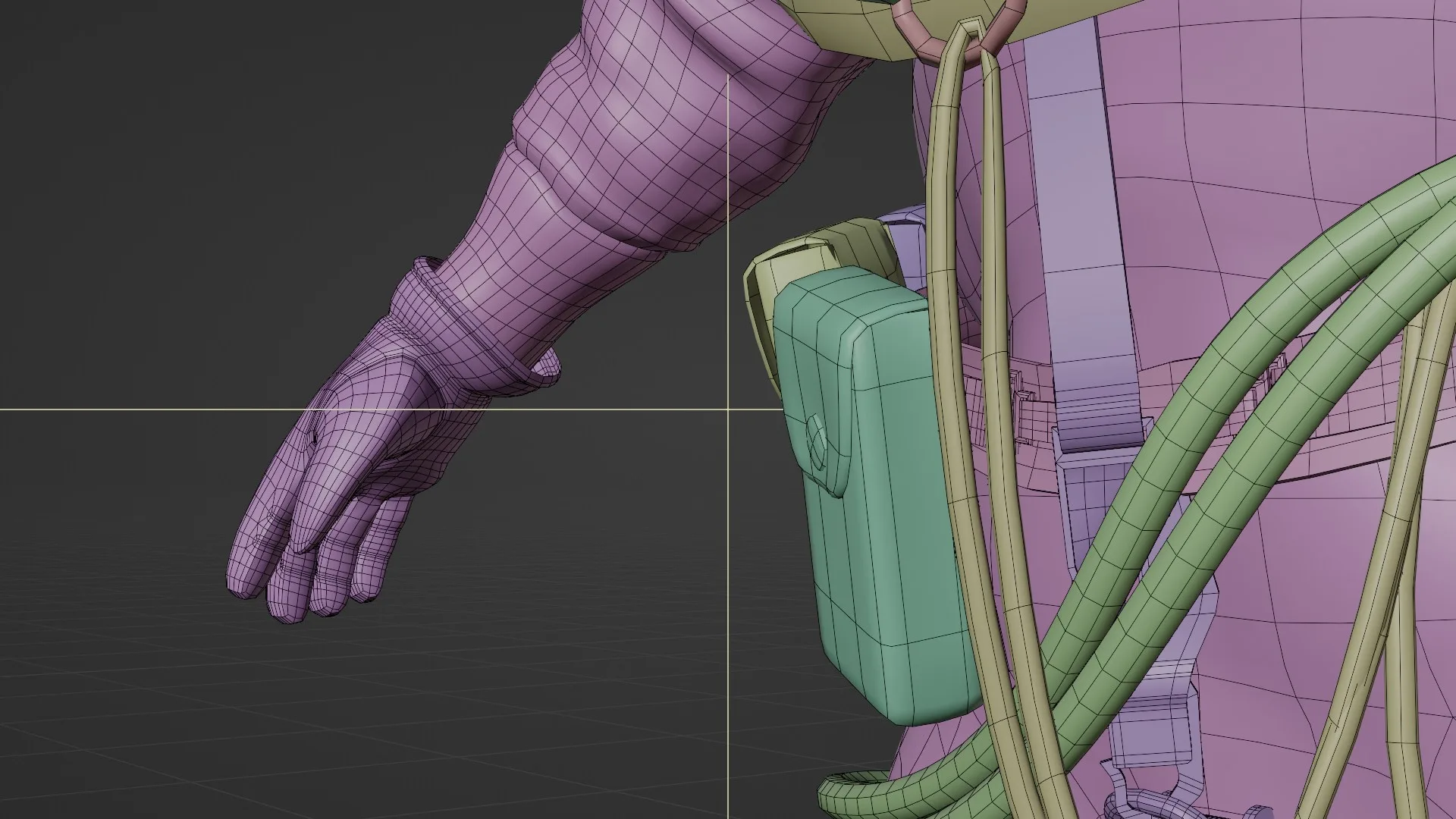Select the yellow collar piece at top
The height and width of the screenshot is (819, 1456).
pos(857,30)
